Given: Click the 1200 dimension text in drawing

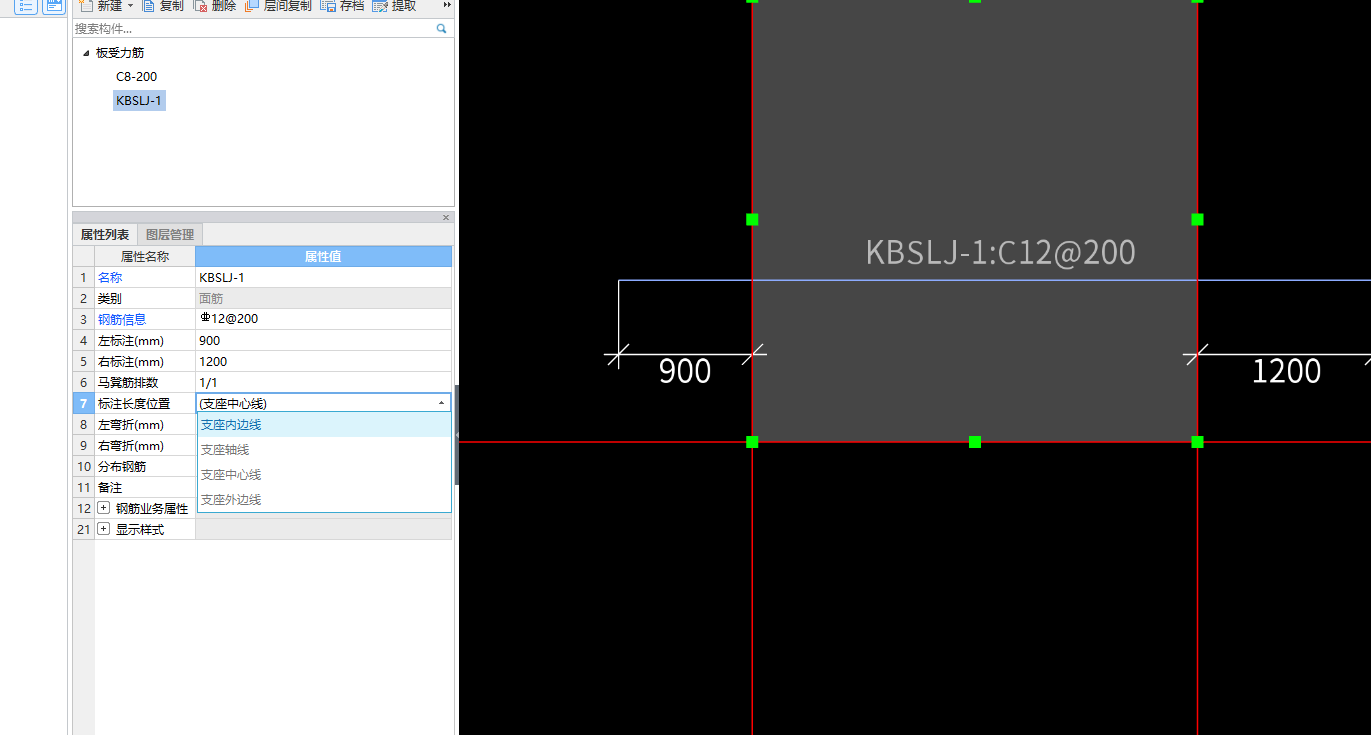Looking at the screenshot, I should point(1287,372).
